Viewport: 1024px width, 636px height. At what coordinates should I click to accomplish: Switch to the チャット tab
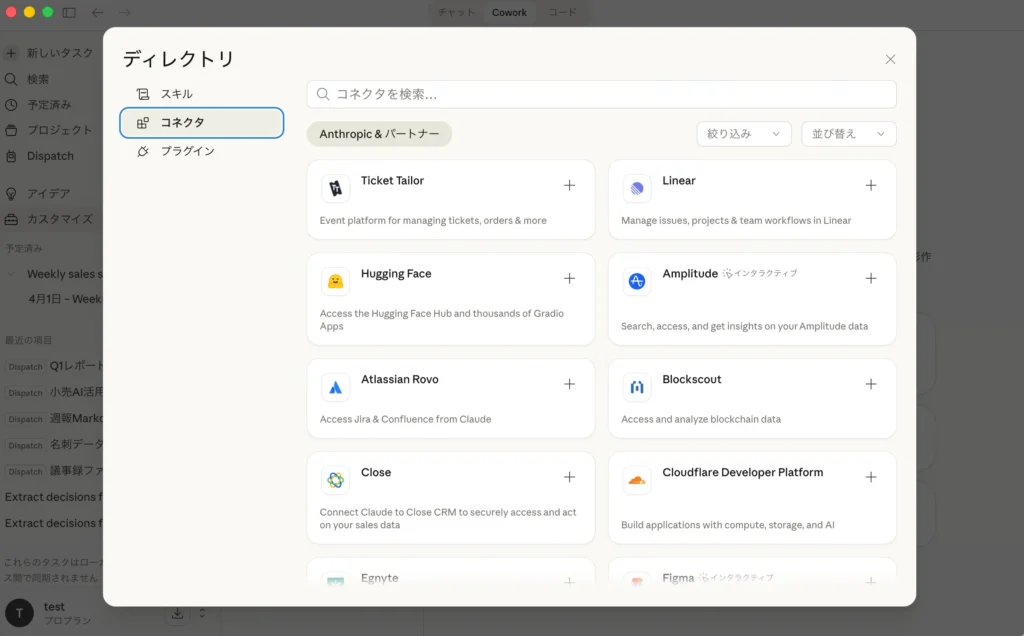pos(456,12)
